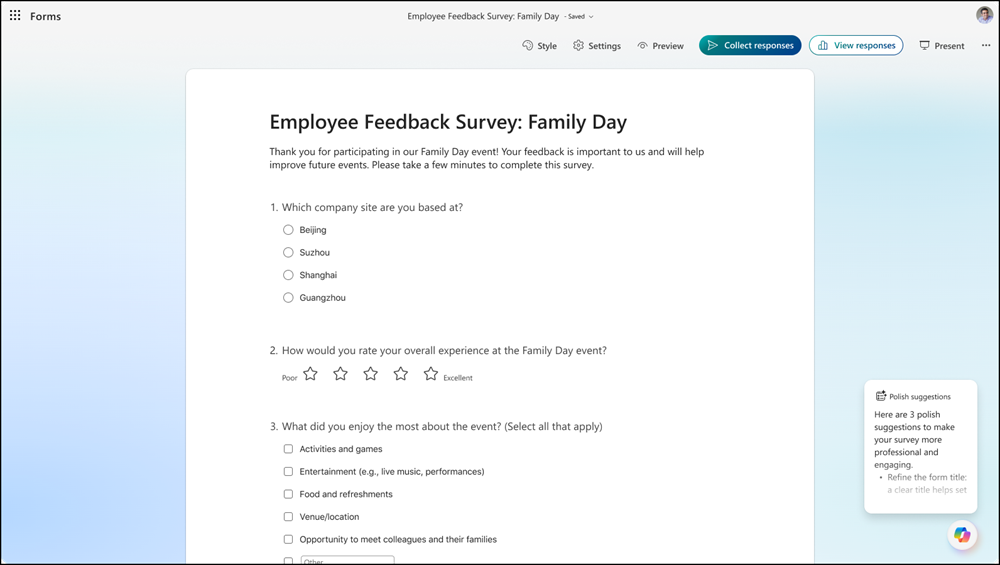1000x565 pixels.
Task: Check the Activities and games box
Action: coord(288,449)
